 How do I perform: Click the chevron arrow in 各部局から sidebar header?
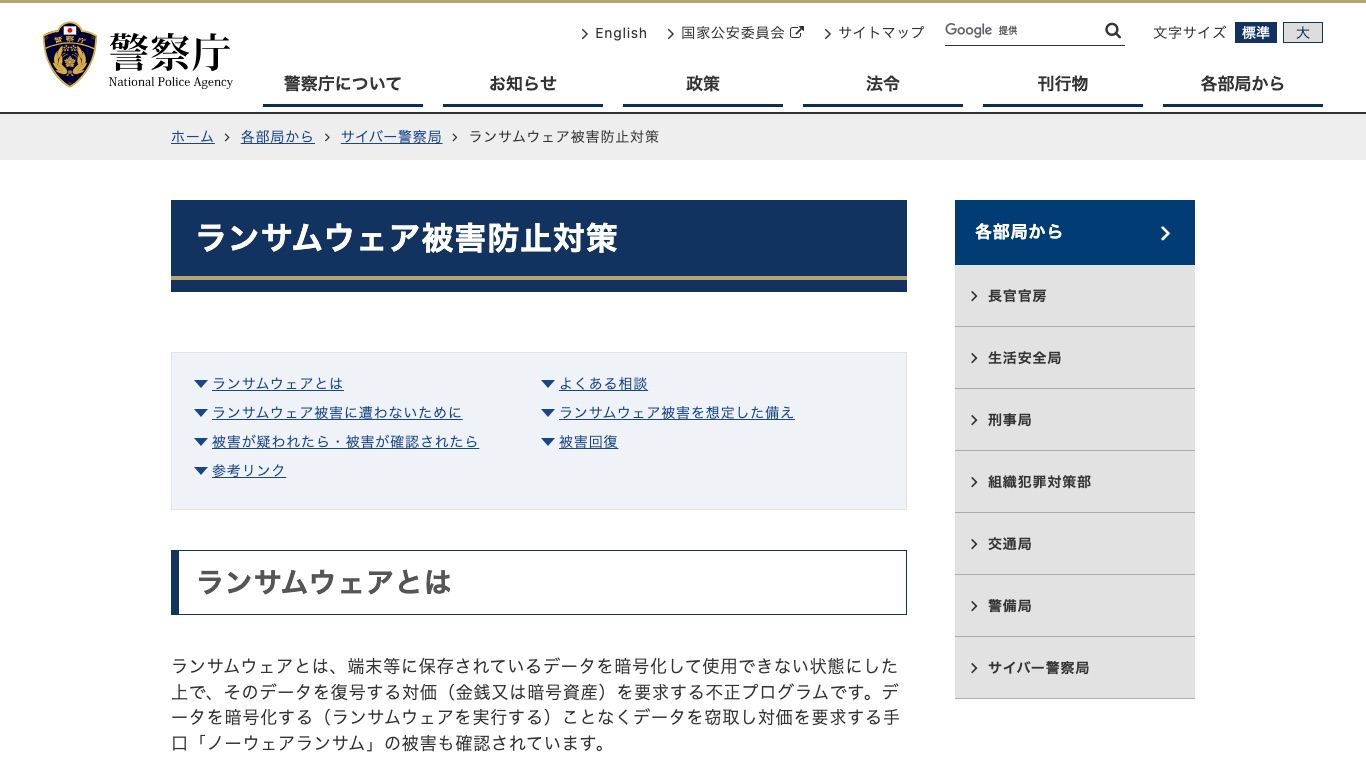point(1165,233)
